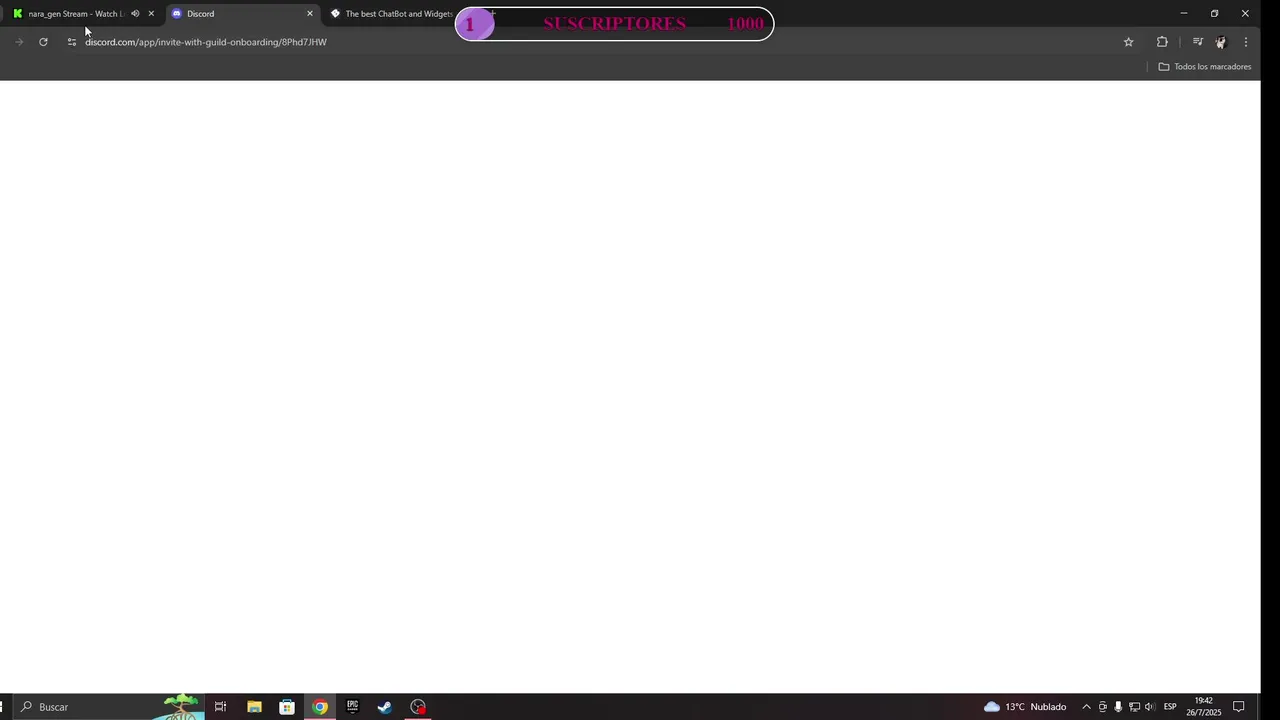
Task: Open the Windows notification center icon
Action: (1238, 707)
